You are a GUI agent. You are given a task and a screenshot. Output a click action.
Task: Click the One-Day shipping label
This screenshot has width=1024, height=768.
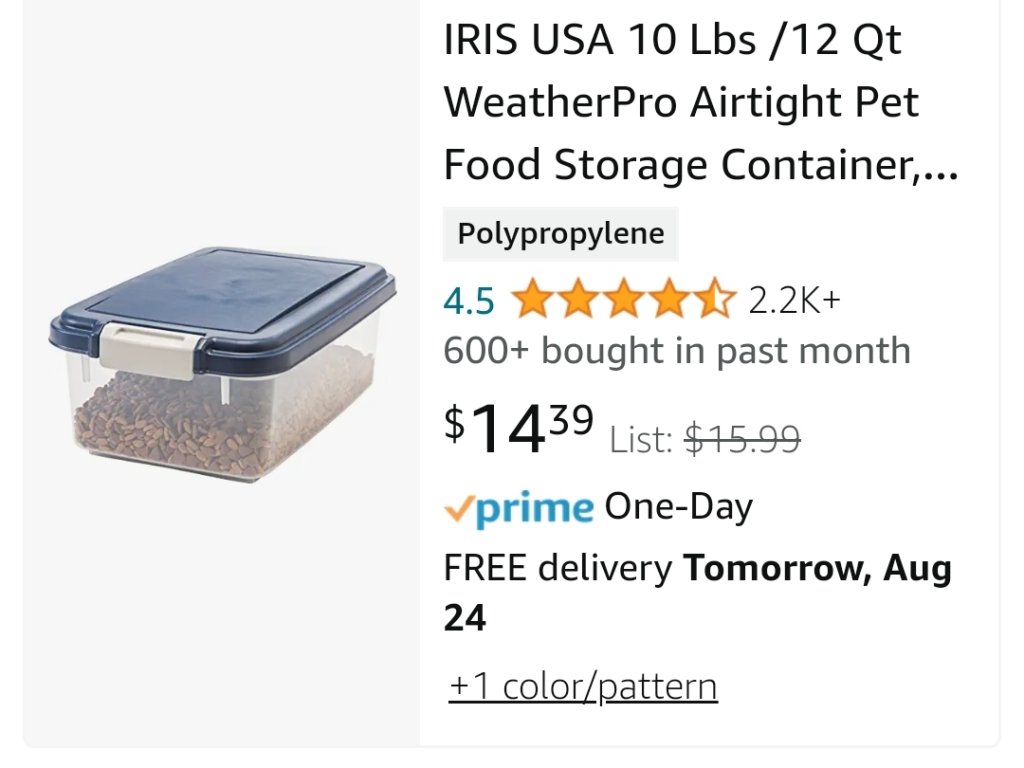pos(678,507)
